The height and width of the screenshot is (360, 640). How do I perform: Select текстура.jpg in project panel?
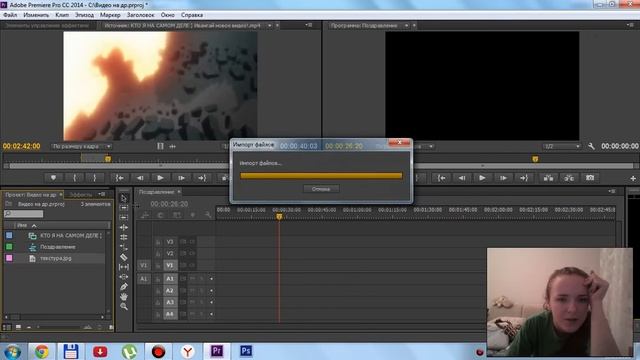pos(55,258)
